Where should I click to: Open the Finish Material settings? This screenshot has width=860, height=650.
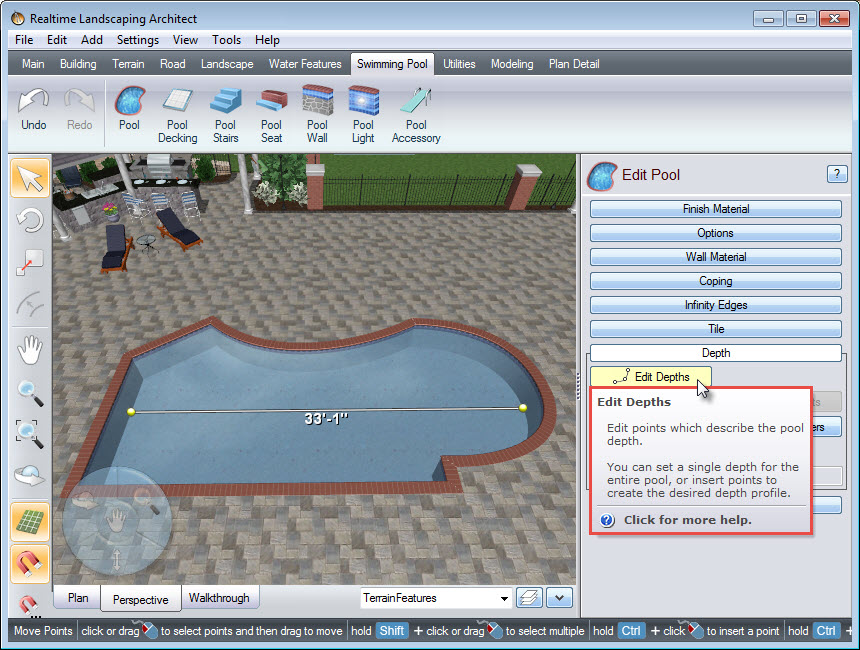pyautogui.click(x=715, y=209)
